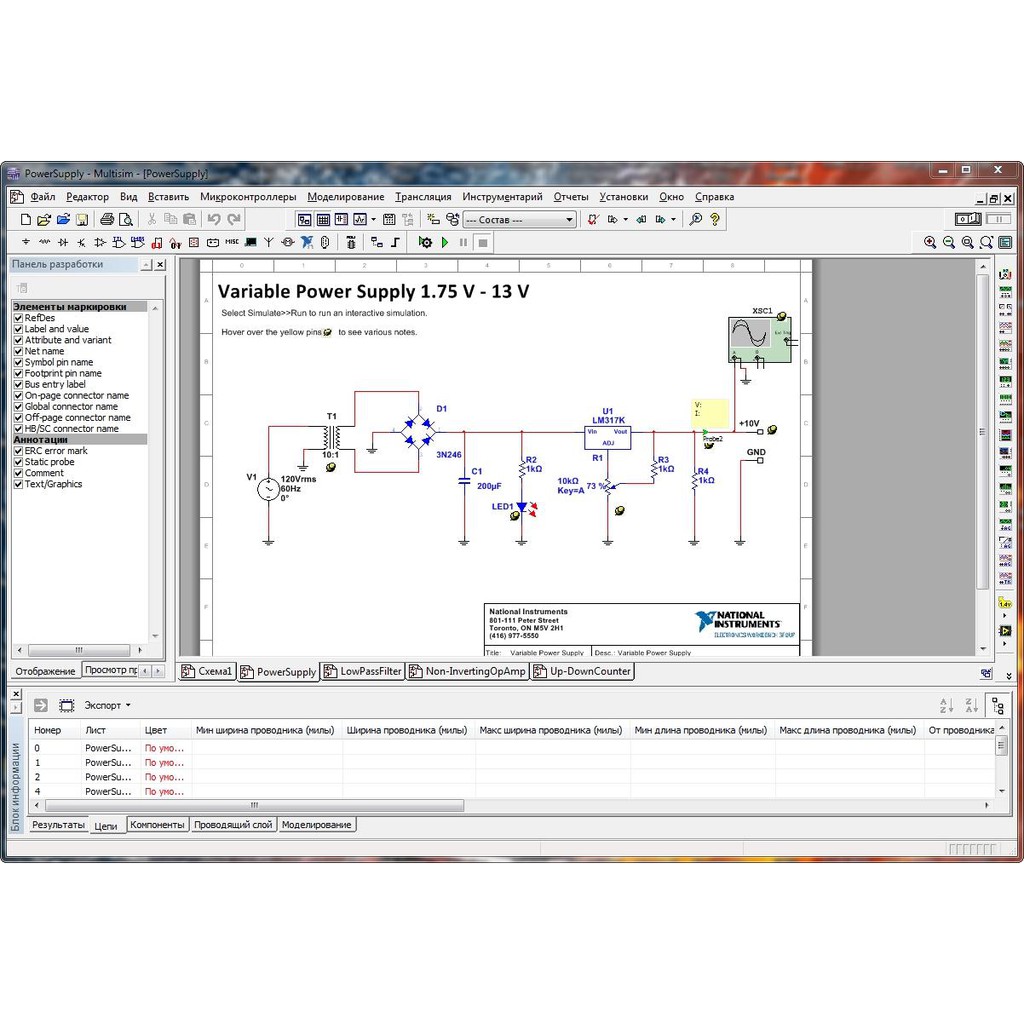This screenshot has width=1024, height=1024.
Task: Open the MISC components icon
Action: coord(232,242)
